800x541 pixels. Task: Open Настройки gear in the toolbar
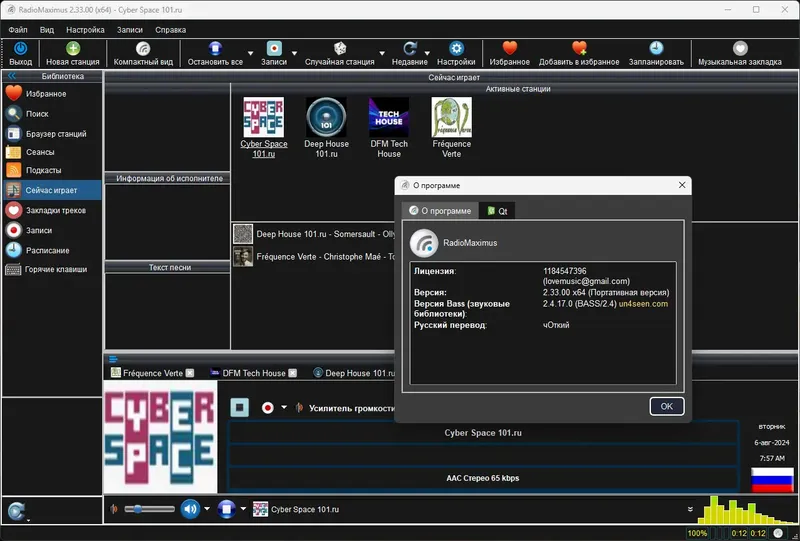(456, 48)
